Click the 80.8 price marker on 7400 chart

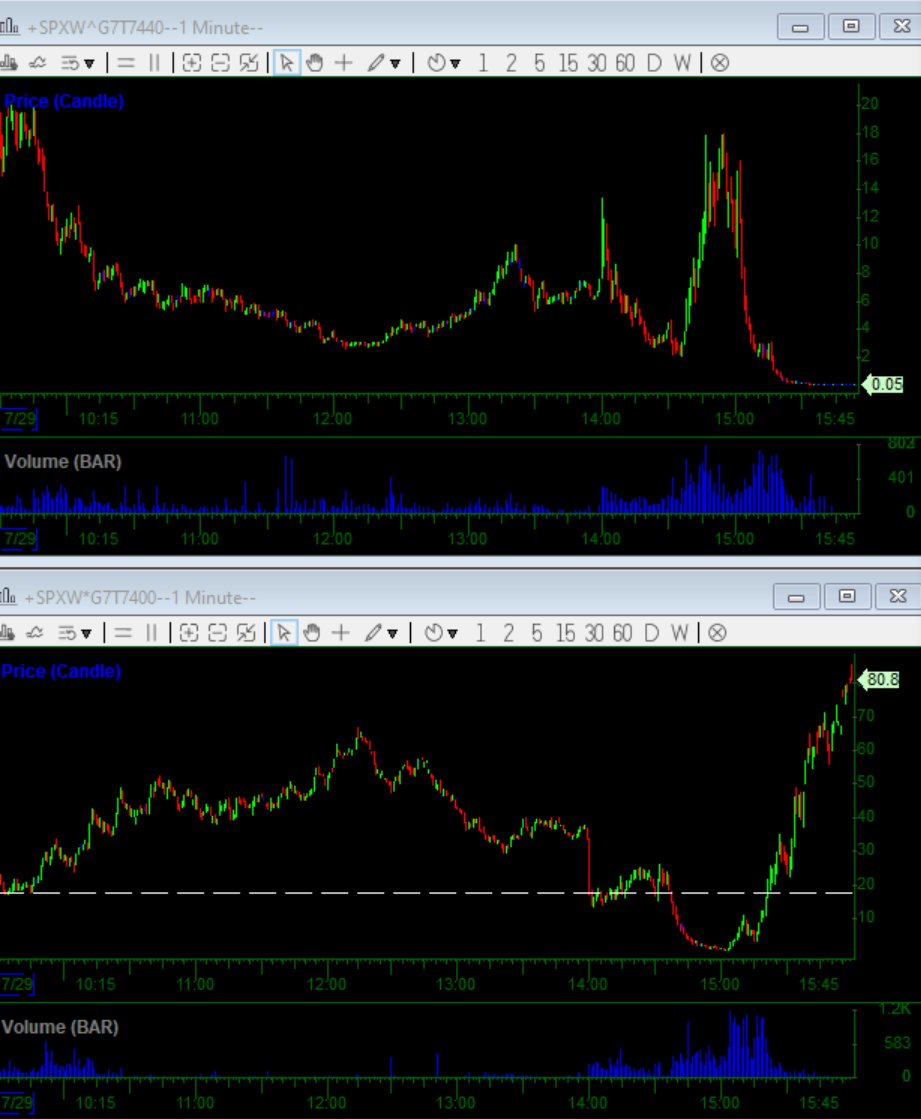(x=880, y=679)
